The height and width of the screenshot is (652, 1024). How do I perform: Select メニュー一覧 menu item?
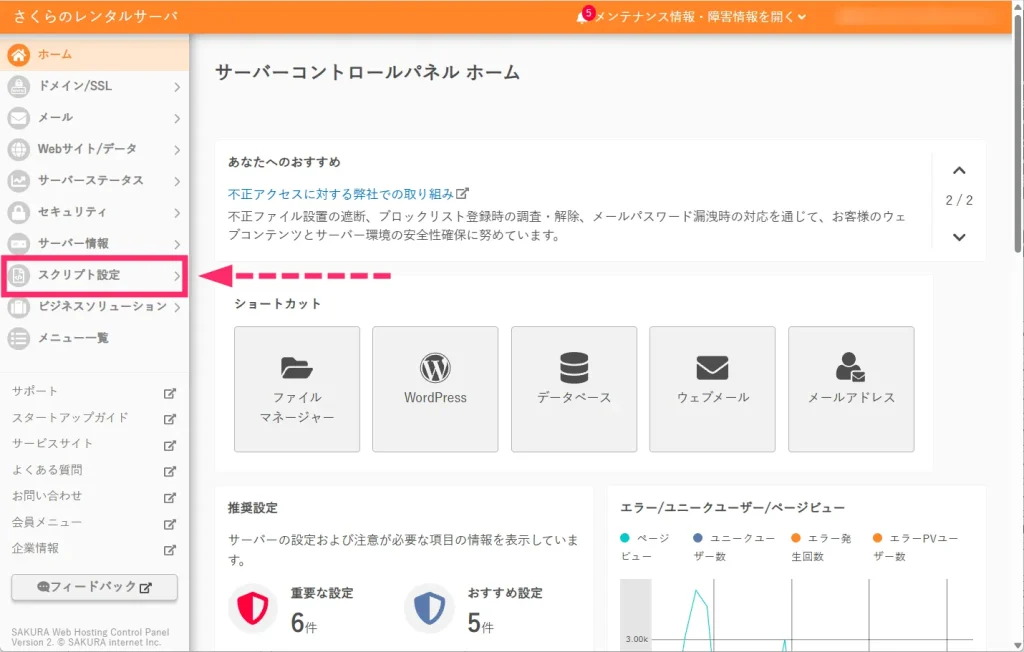point(95,338)
